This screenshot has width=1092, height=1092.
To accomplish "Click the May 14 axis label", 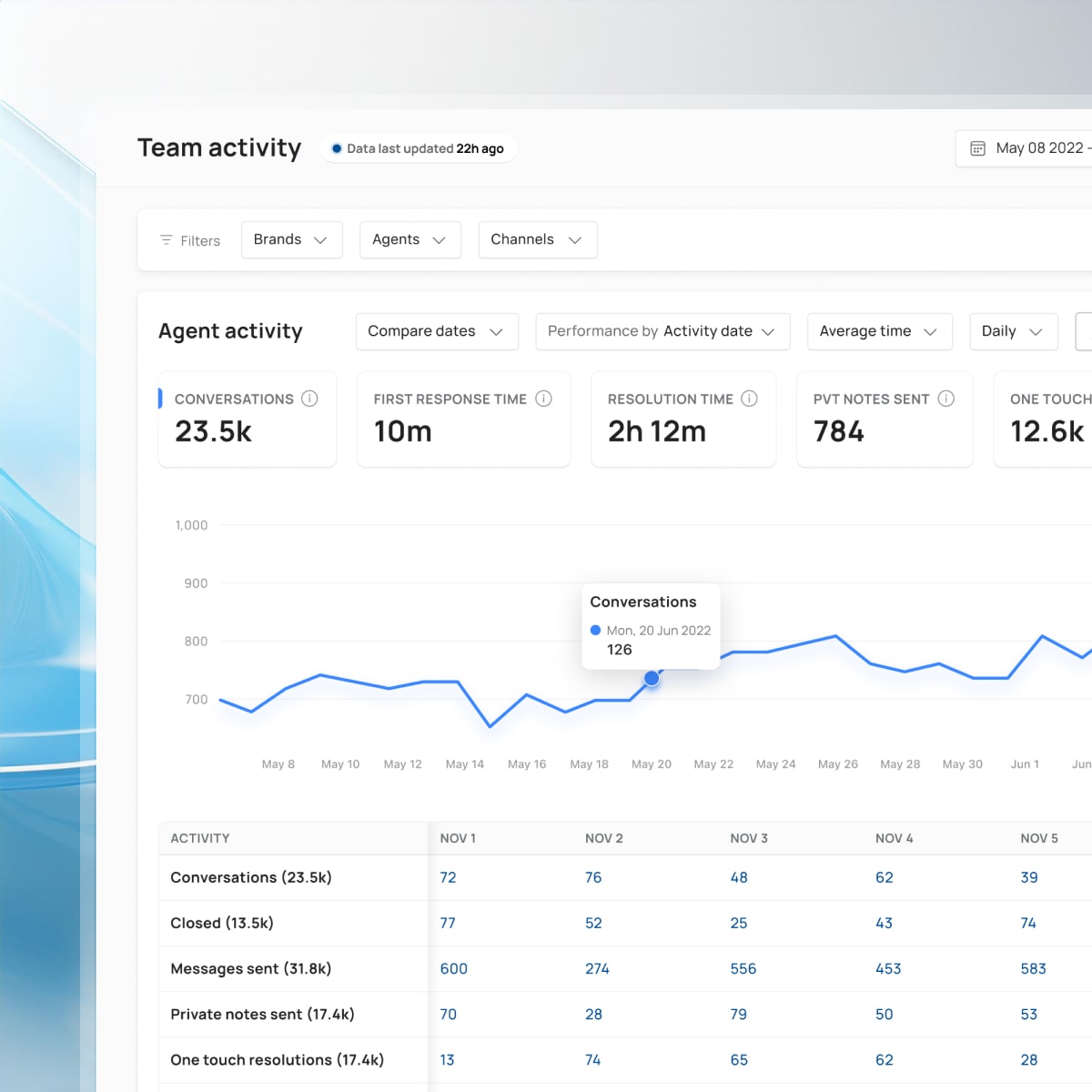I will tap(465, 764).
